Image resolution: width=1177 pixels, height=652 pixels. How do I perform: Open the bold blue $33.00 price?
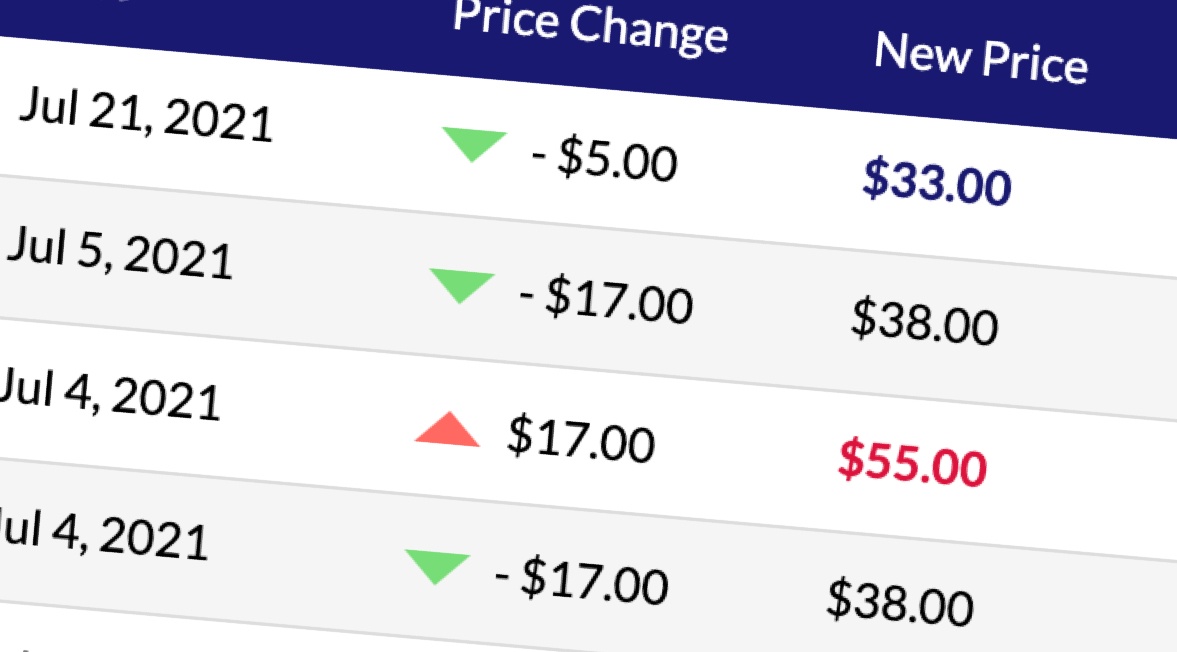tap(937, 183)
